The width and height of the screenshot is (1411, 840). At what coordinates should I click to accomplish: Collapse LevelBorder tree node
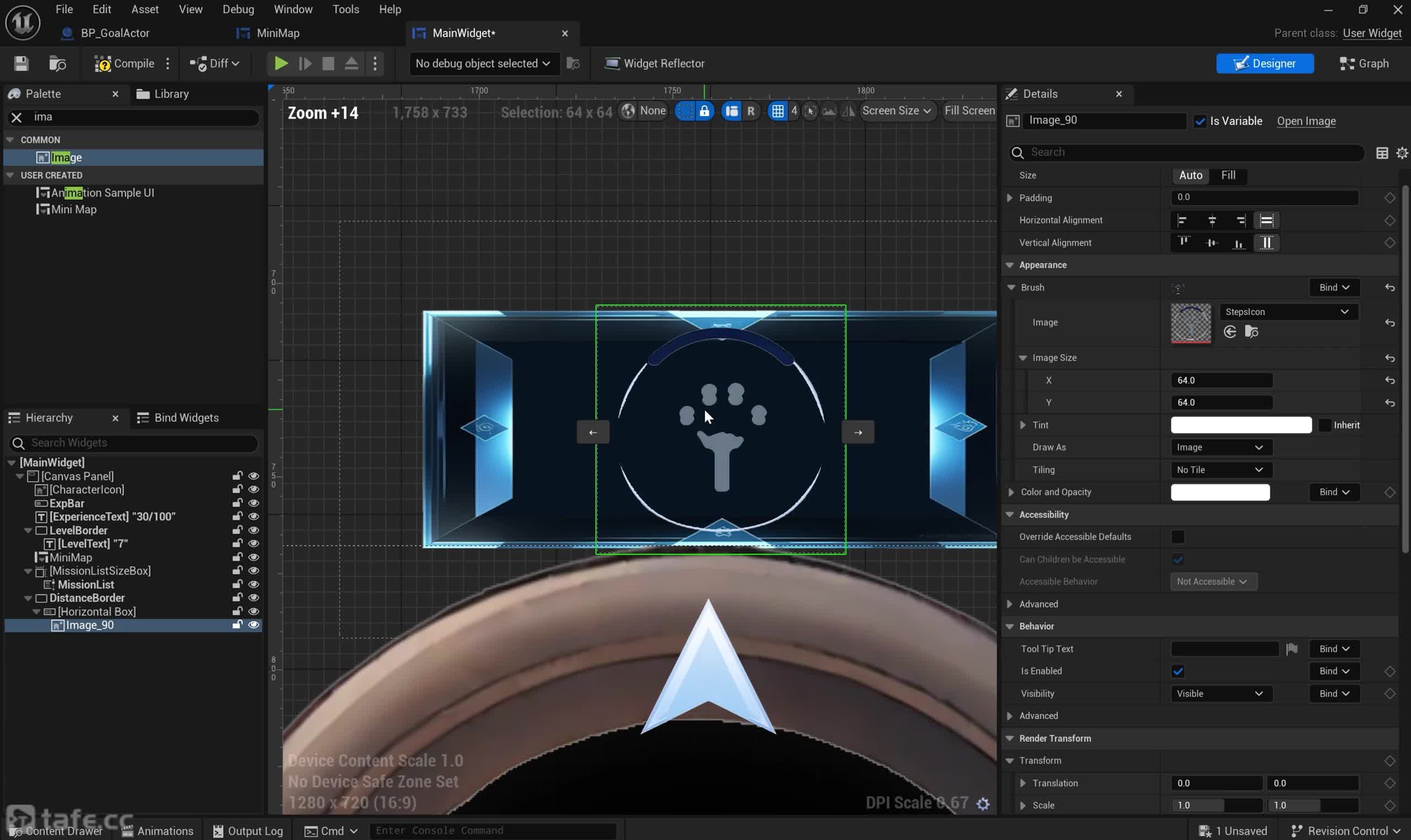click(28, 531)
